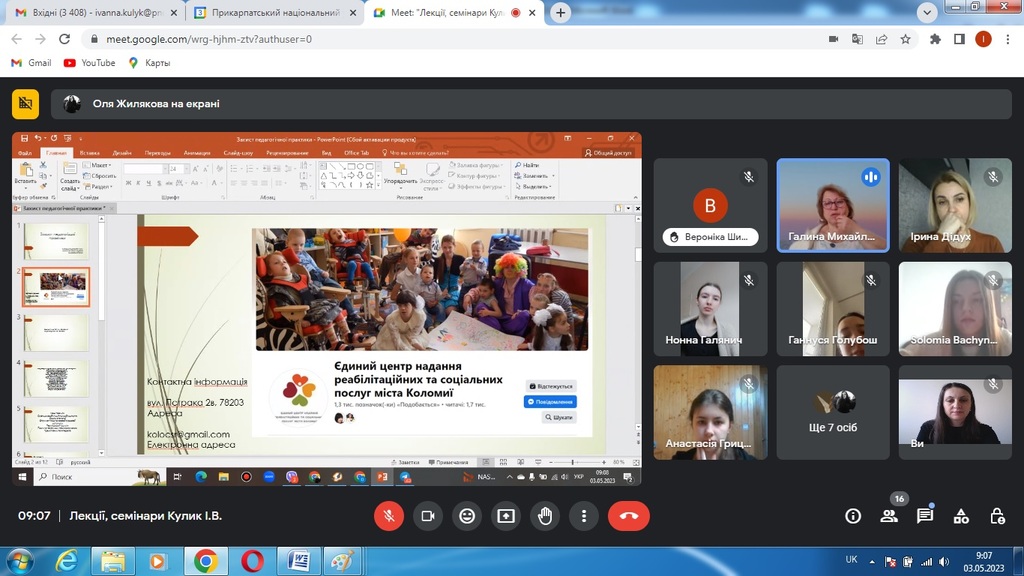Open the Gmail bookmark
Image resolution: width=1024 pixels, height=576 pixels.
(x=31, y=63)
